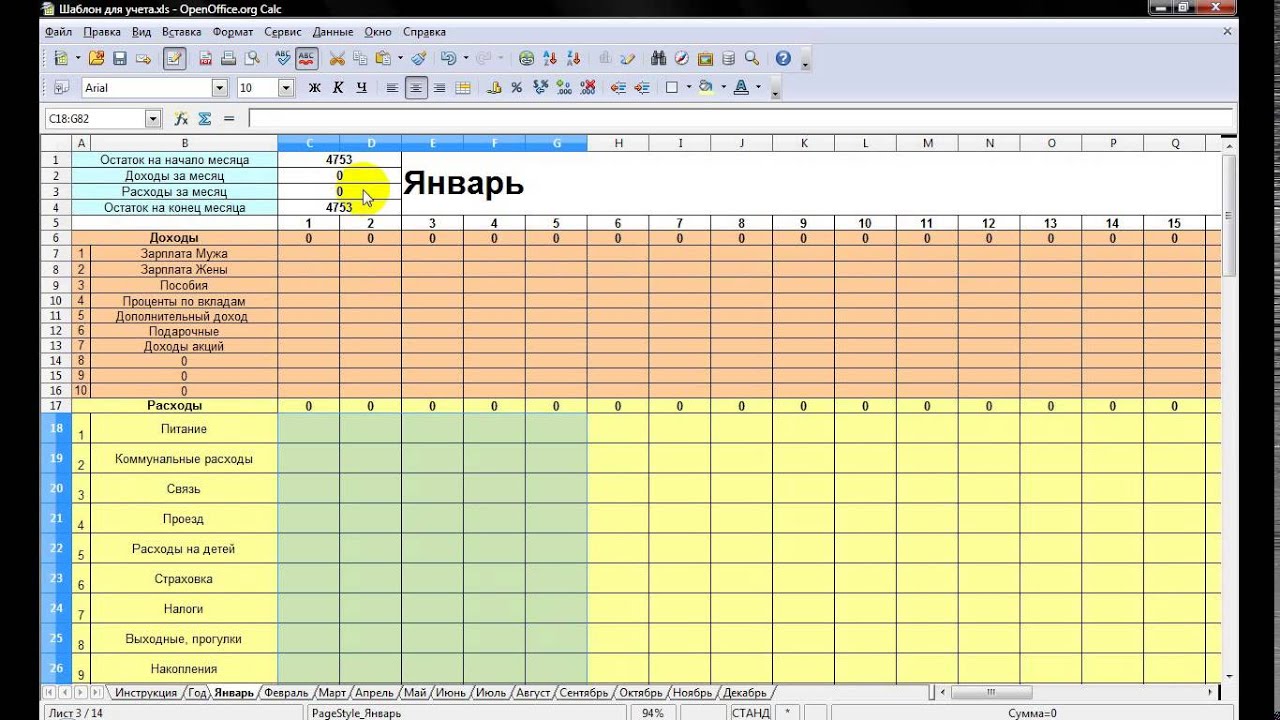The height and width of the screenshot is (720, 1280).
Task: Insert a hyperlink using the globe icon
Action: pos(527,58)
